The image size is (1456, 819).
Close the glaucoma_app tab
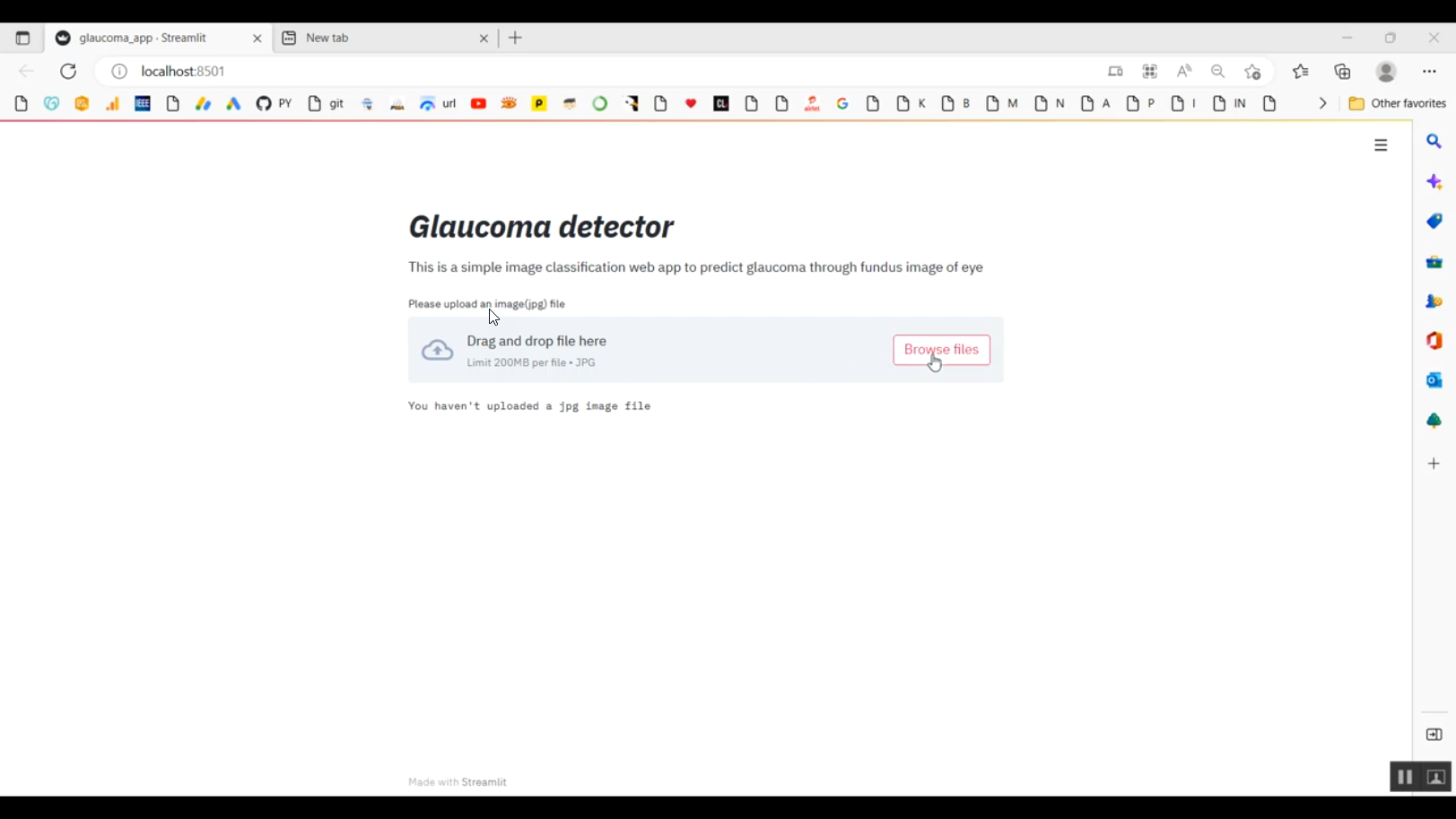257,39
